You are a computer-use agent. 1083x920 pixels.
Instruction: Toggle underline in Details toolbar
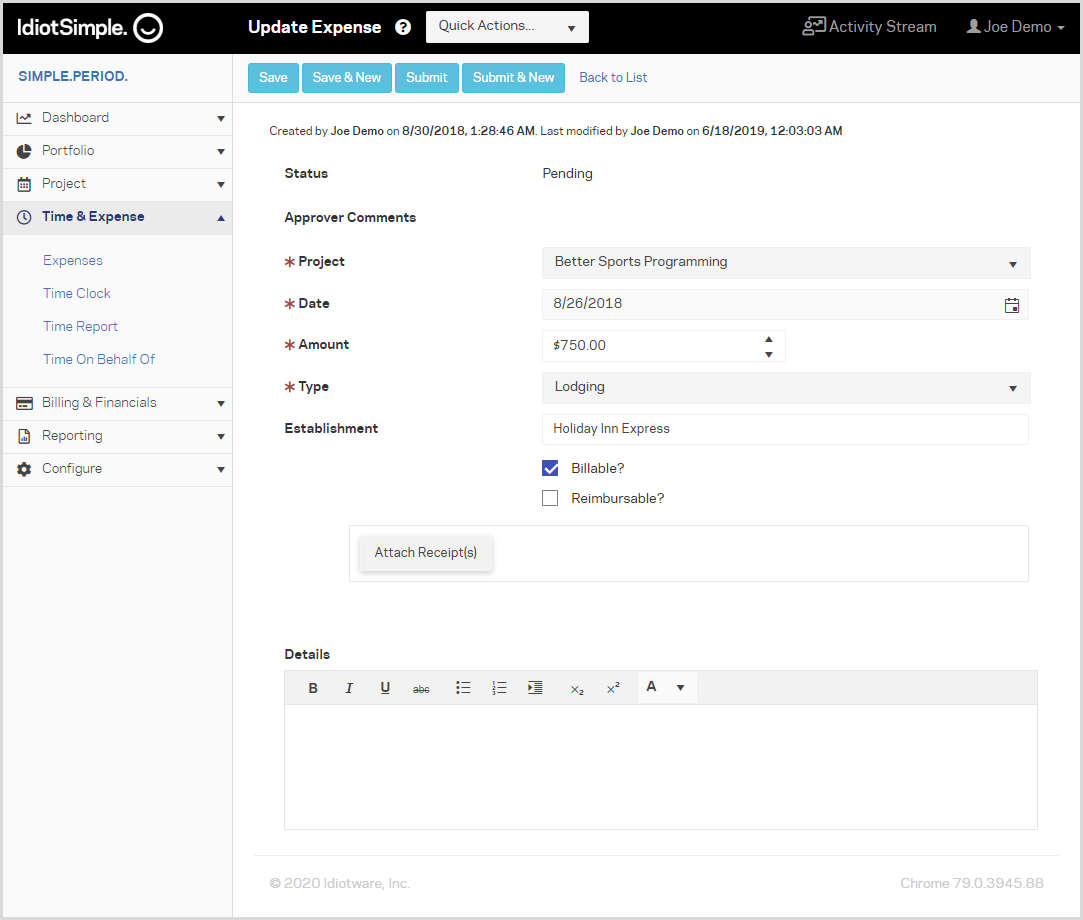(x=385, y=688)
